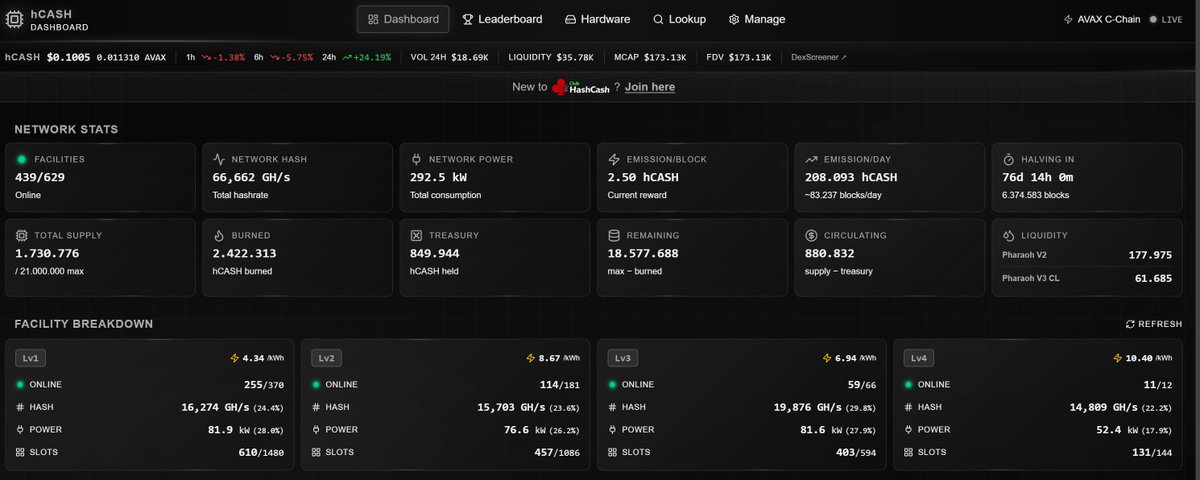The width and height of the screenshot is (1200, 480).
Task: Click the Lv3 6.94 /kWh lightning icon
Action: (x=827, y=357)
